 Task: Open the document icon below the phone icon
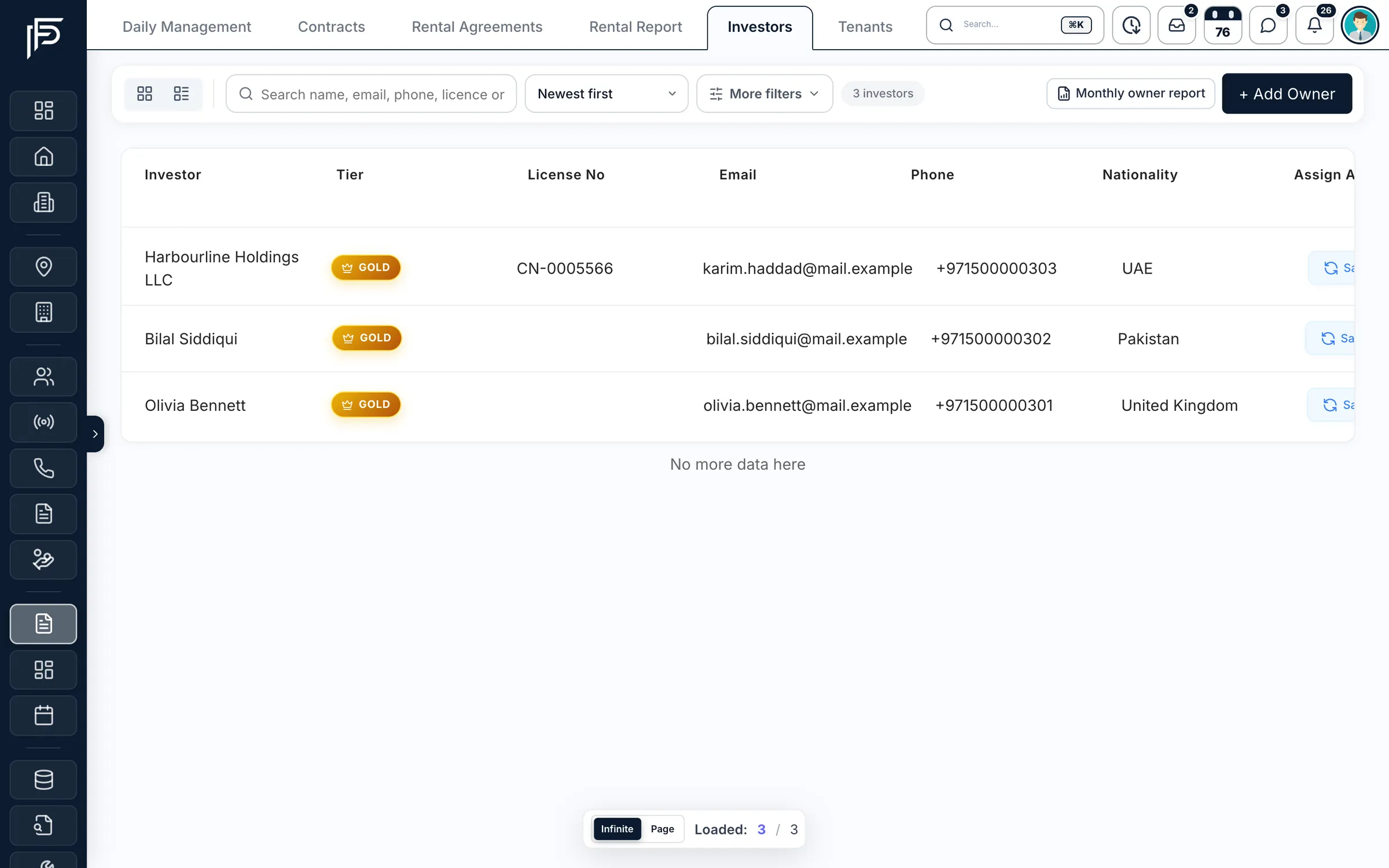click(43, 514)
